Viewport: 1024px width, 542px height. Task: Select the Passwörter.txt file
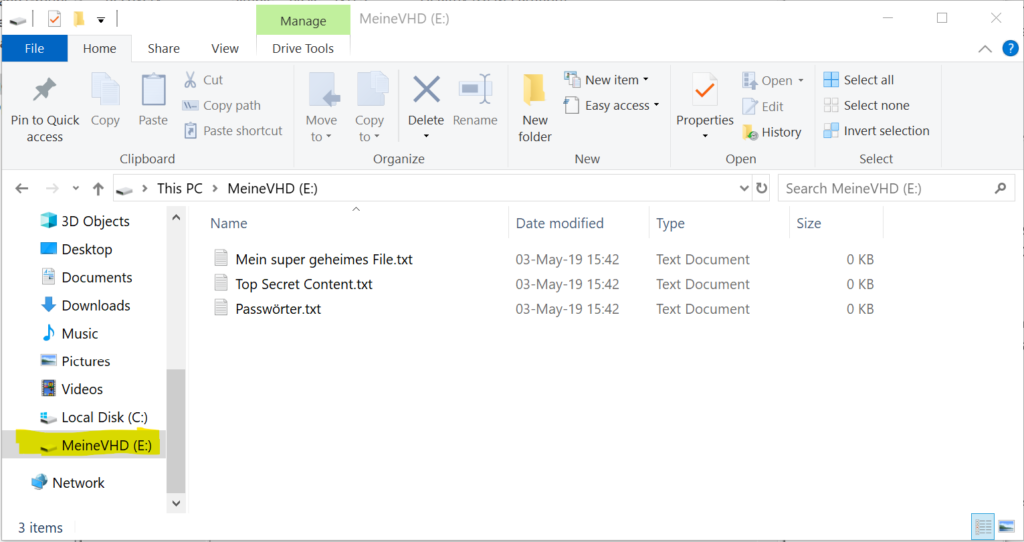point(278,309)
